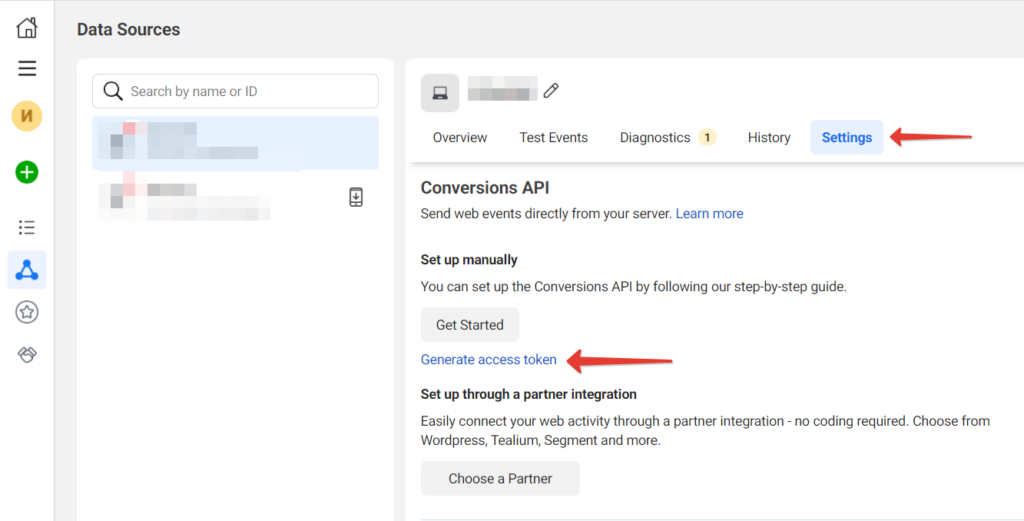1024x521 pixels.
Task: Click the Search by name or ID field
Action: [236, 91]
